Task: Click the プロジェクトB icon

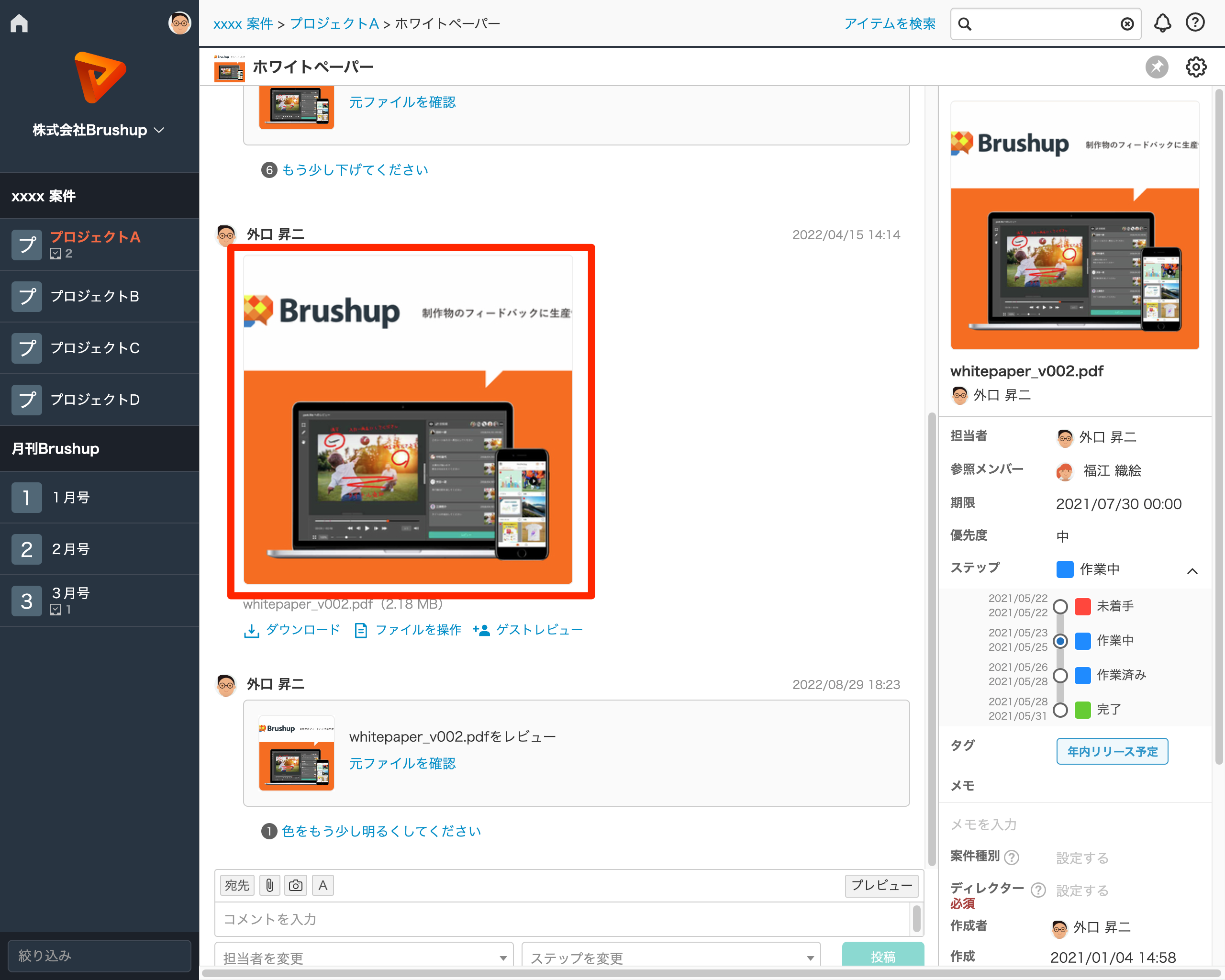Action: [27, 296]
